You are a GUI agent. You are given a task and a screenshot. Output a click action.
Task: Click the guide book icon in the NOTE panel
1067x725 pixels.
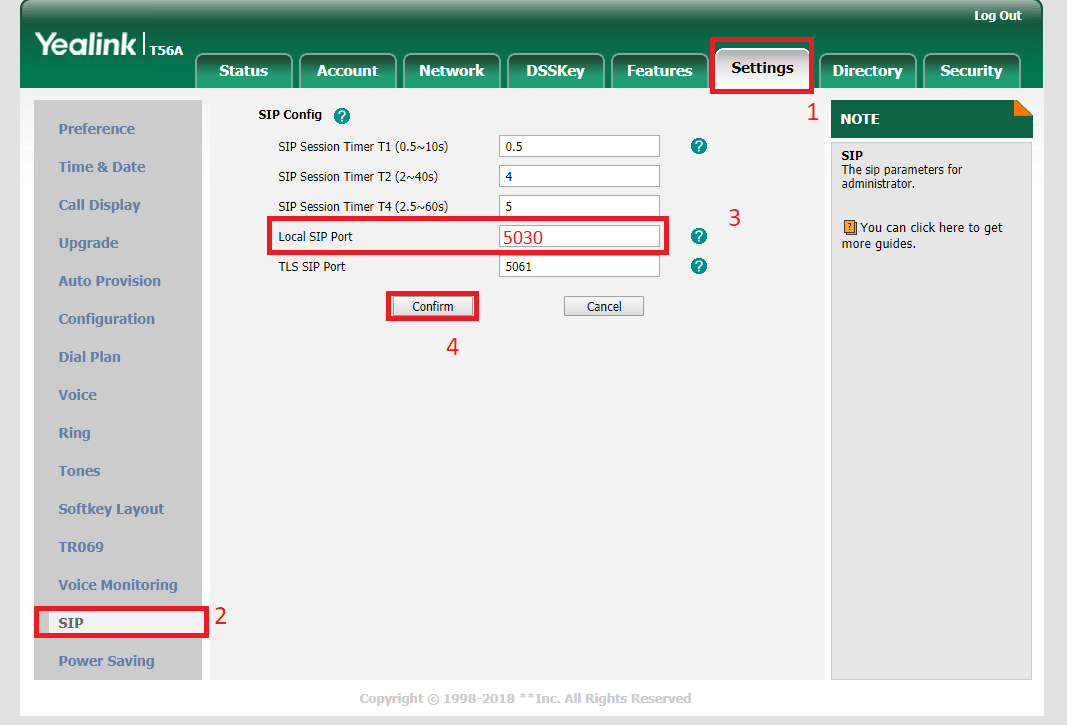point(850,227)
